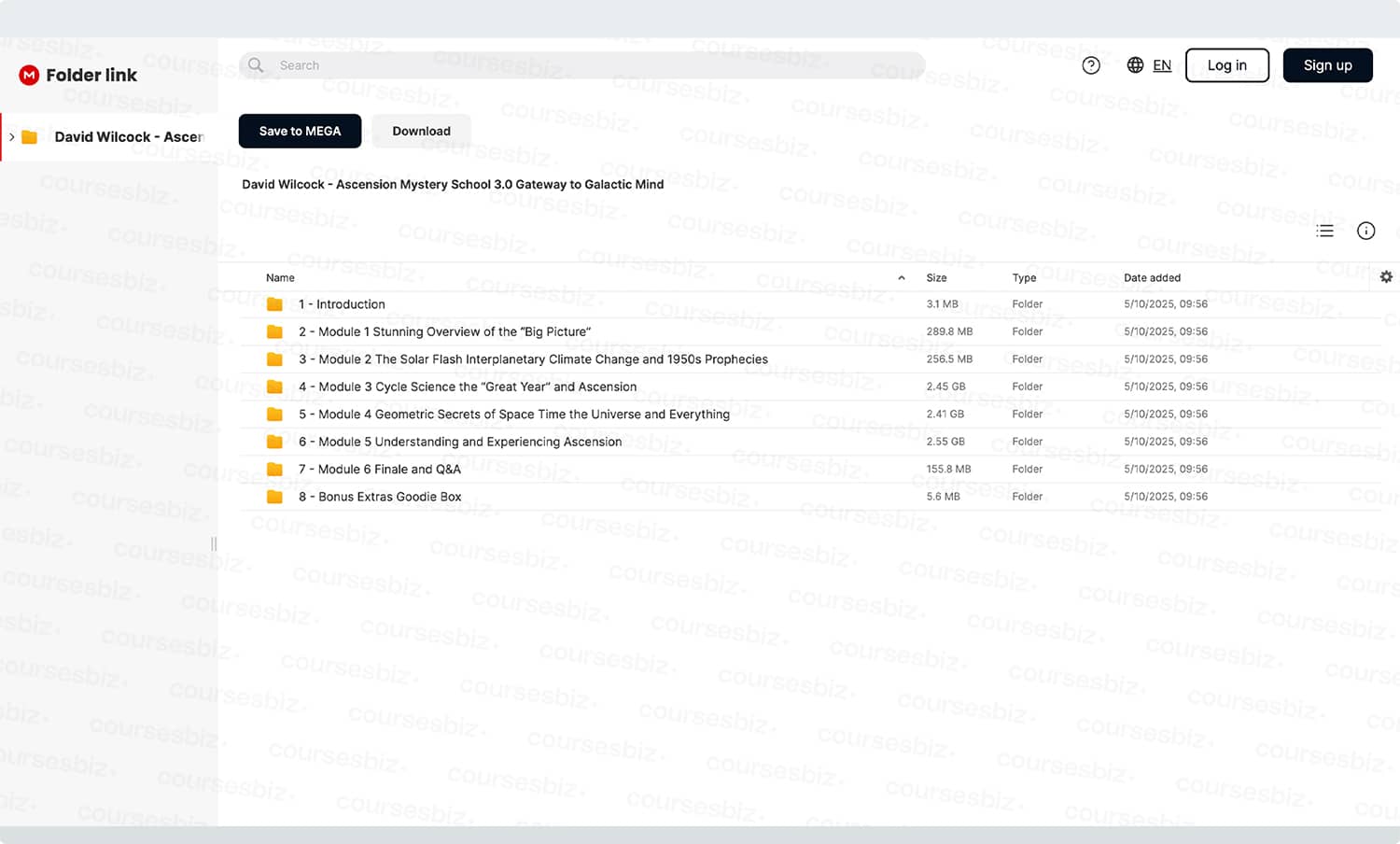Viewport: 1400px width, 844px height.
Task: Click the breadcrumb folder title text
Action: click(x=453, y=185)
